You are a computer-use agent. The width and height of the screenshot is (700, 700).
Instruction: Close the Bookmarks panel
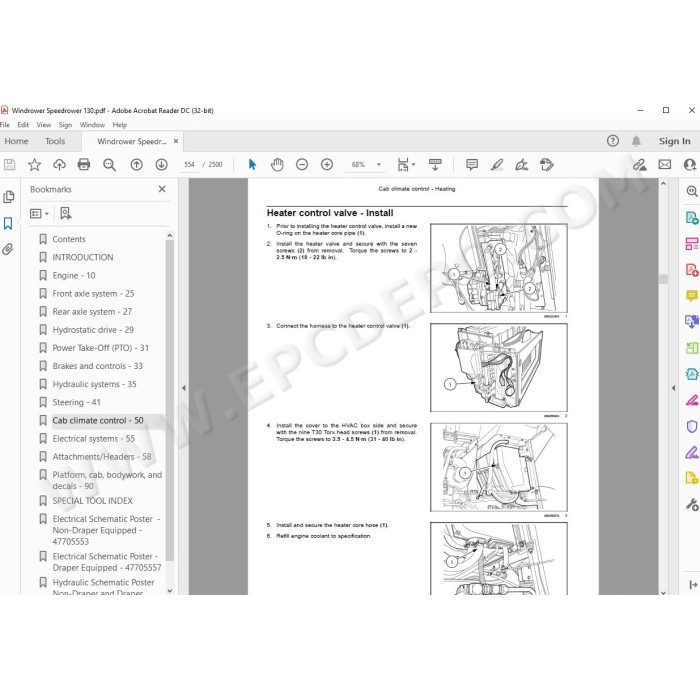tap(162, 189)
